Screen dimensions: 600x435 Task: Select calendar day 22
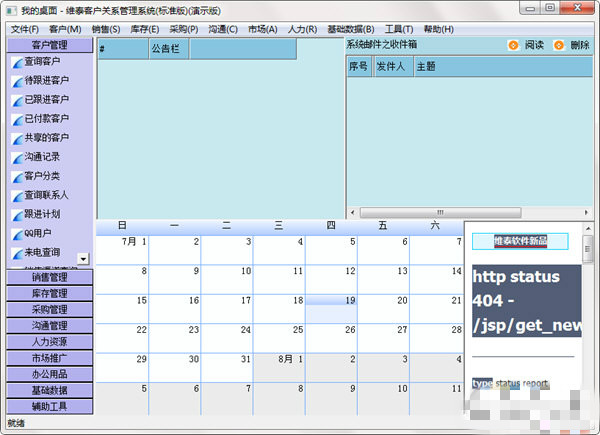122,339
